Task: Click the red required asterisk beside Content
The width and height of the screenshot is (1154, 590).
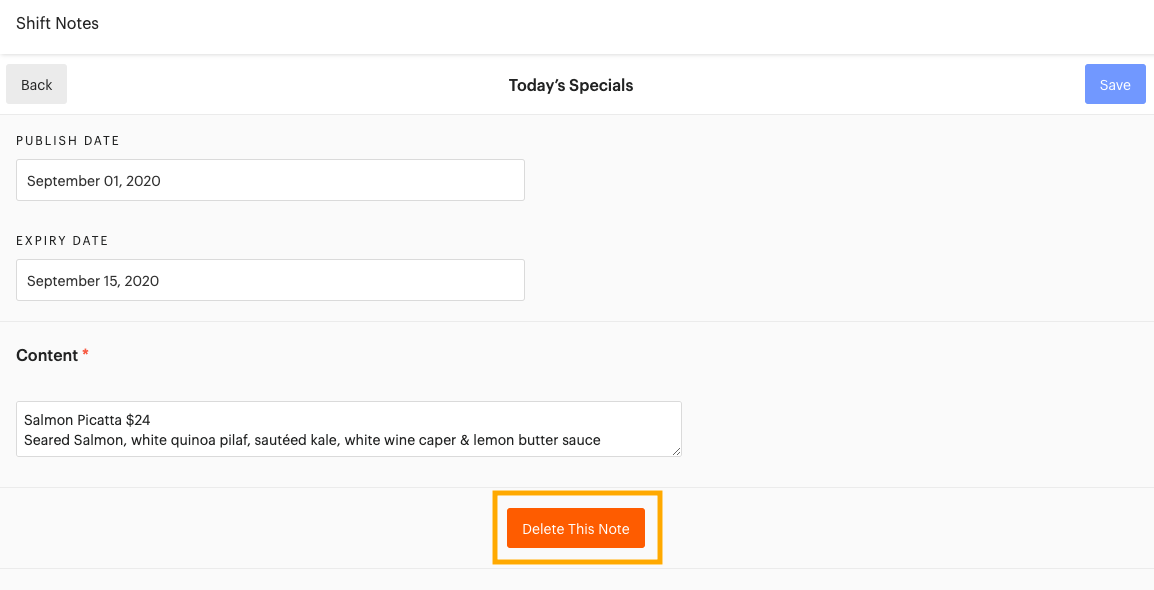Action: pos(85,352)
